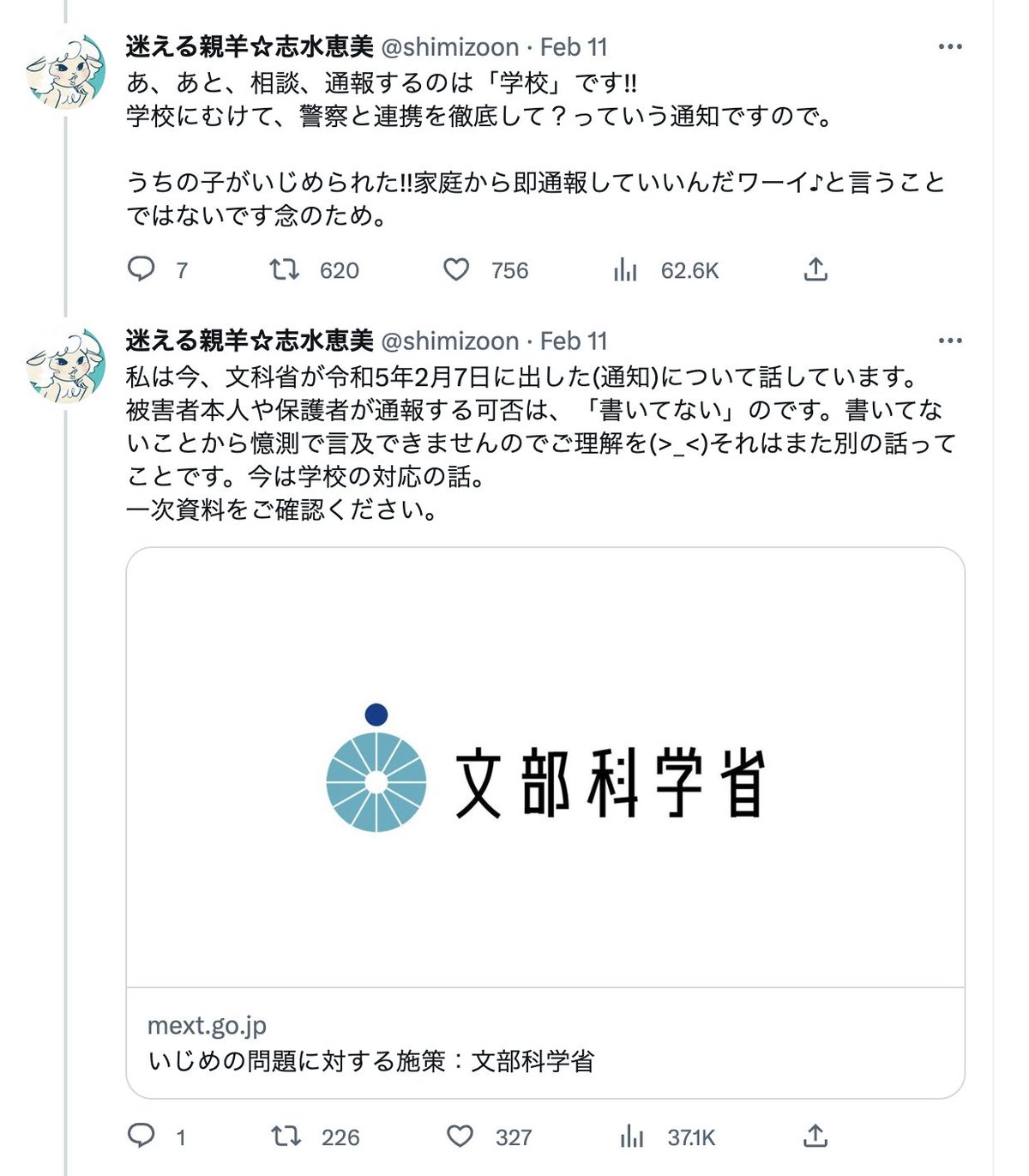Click display name 迷える親羊☆志水恵美 on second tweet
Image resolution: width=1029 pixels, height=1176 pixels.
point(250,341)
